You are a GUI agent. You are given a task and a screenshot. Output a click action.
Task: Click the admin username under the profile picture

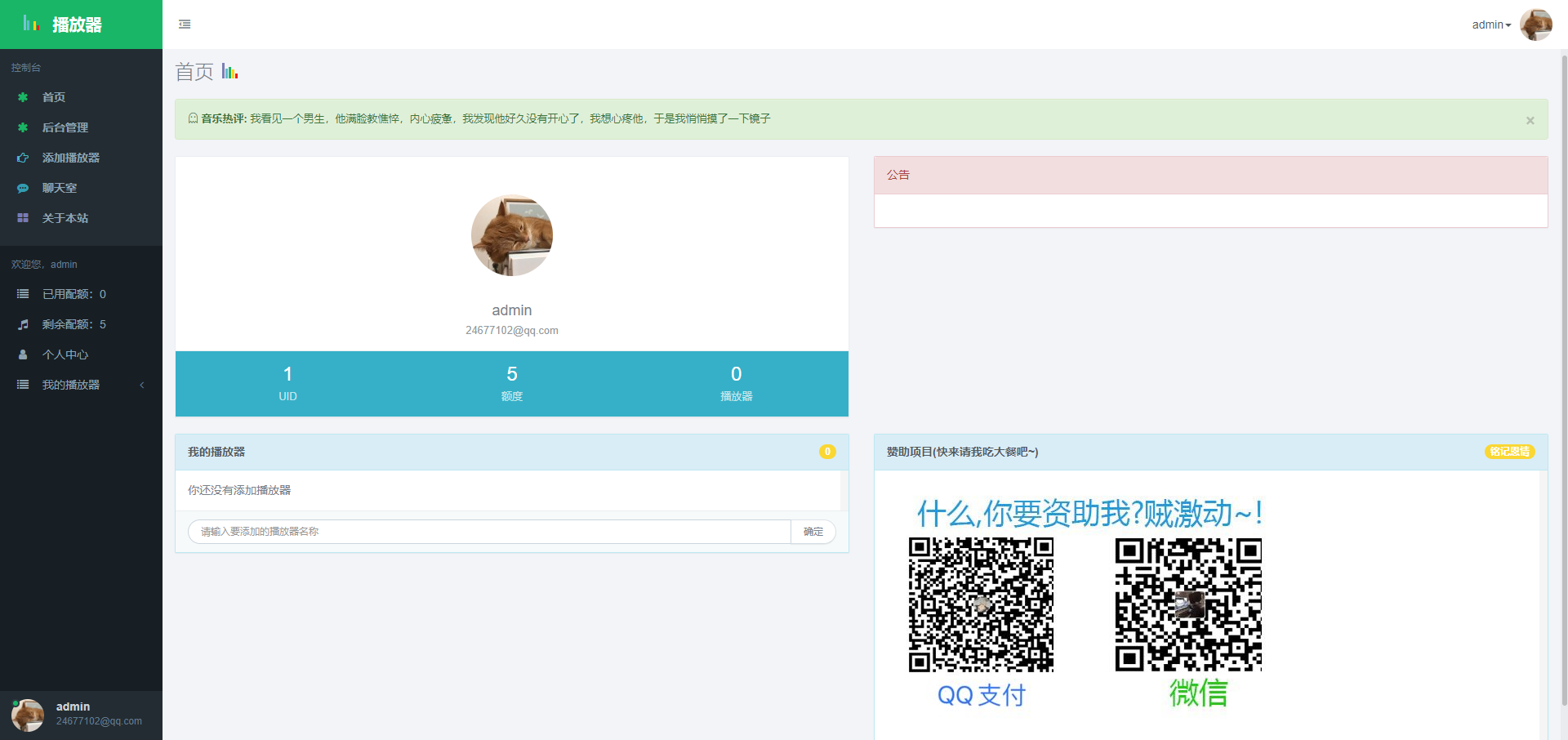tap(512, 310)
